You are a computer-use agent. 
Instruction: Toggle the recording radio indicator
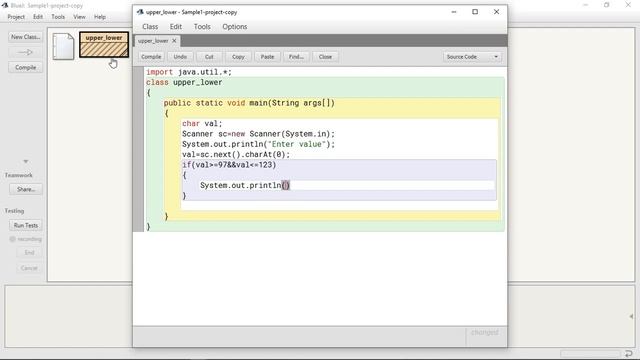12,239
